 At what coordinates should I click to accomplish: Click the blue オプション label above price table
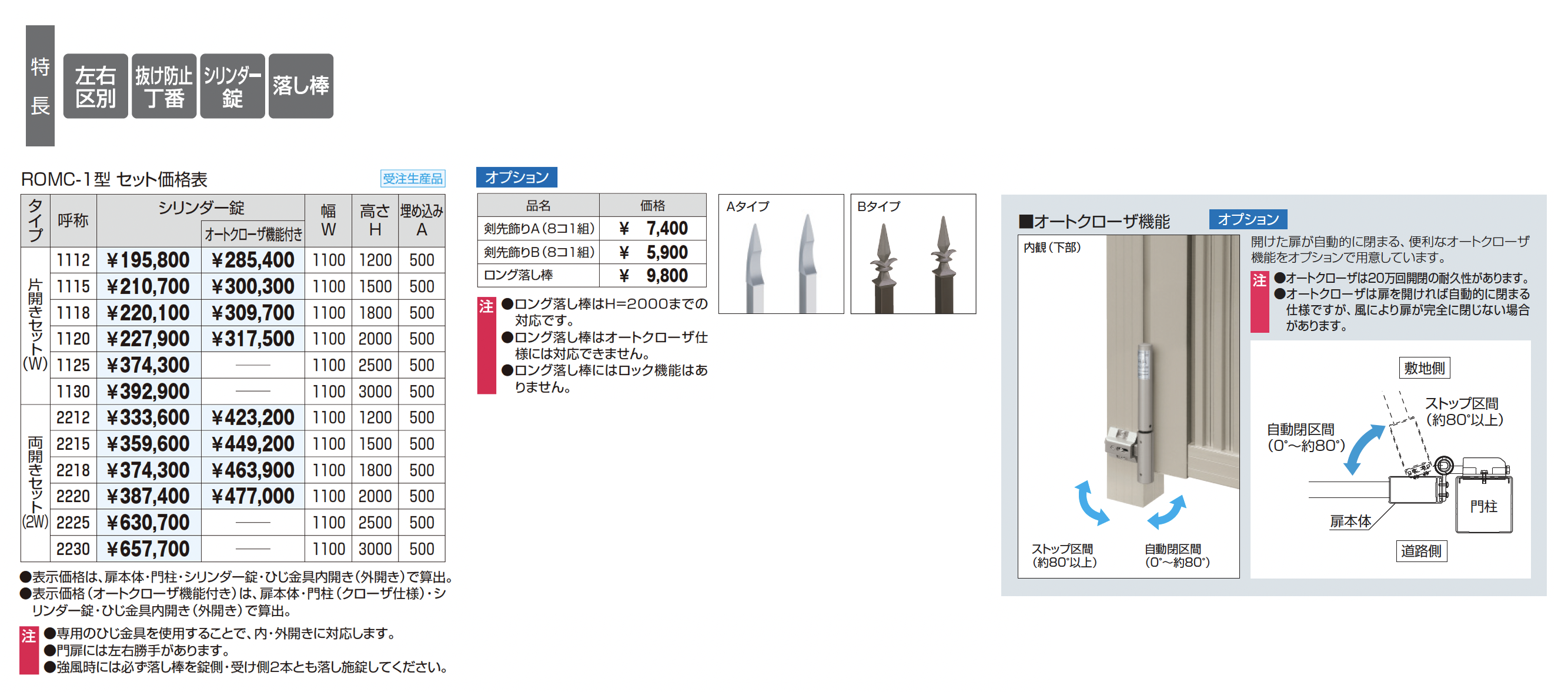point(516,177)
